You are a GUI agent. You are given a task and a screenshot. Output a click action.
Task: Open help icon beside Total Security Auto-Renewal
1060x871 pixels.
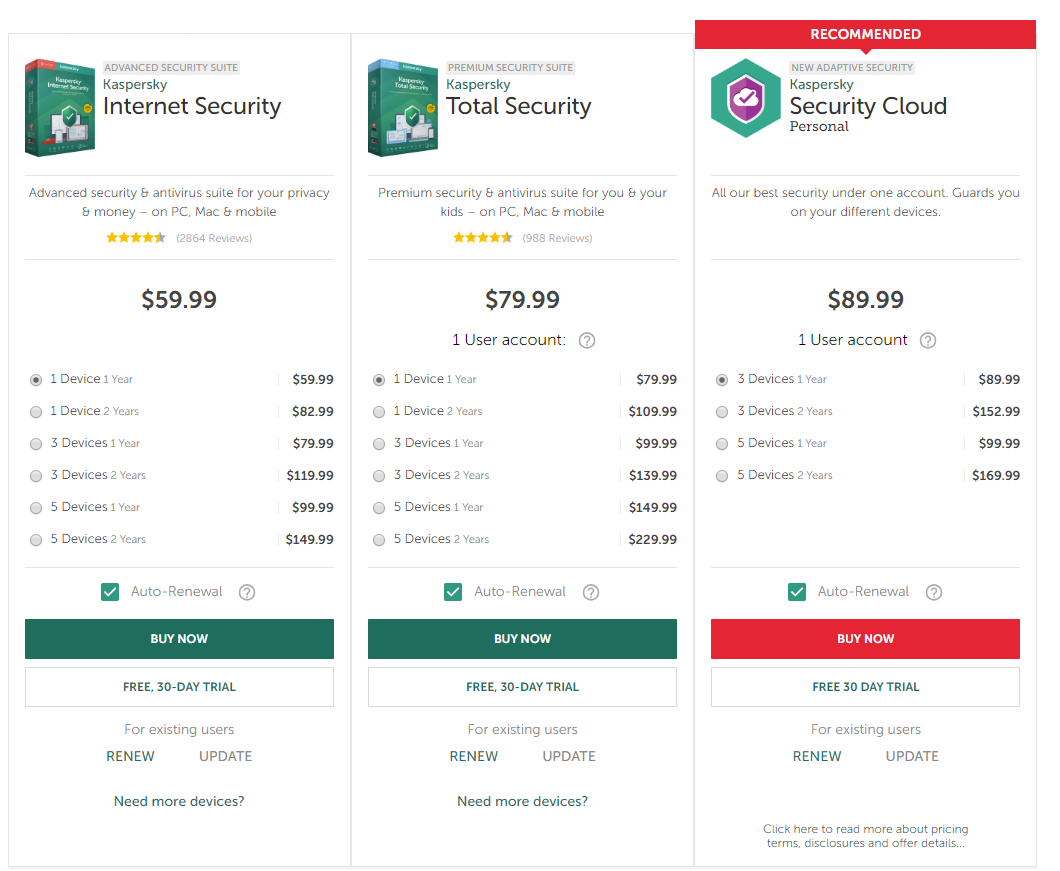(x=591, y=592)
